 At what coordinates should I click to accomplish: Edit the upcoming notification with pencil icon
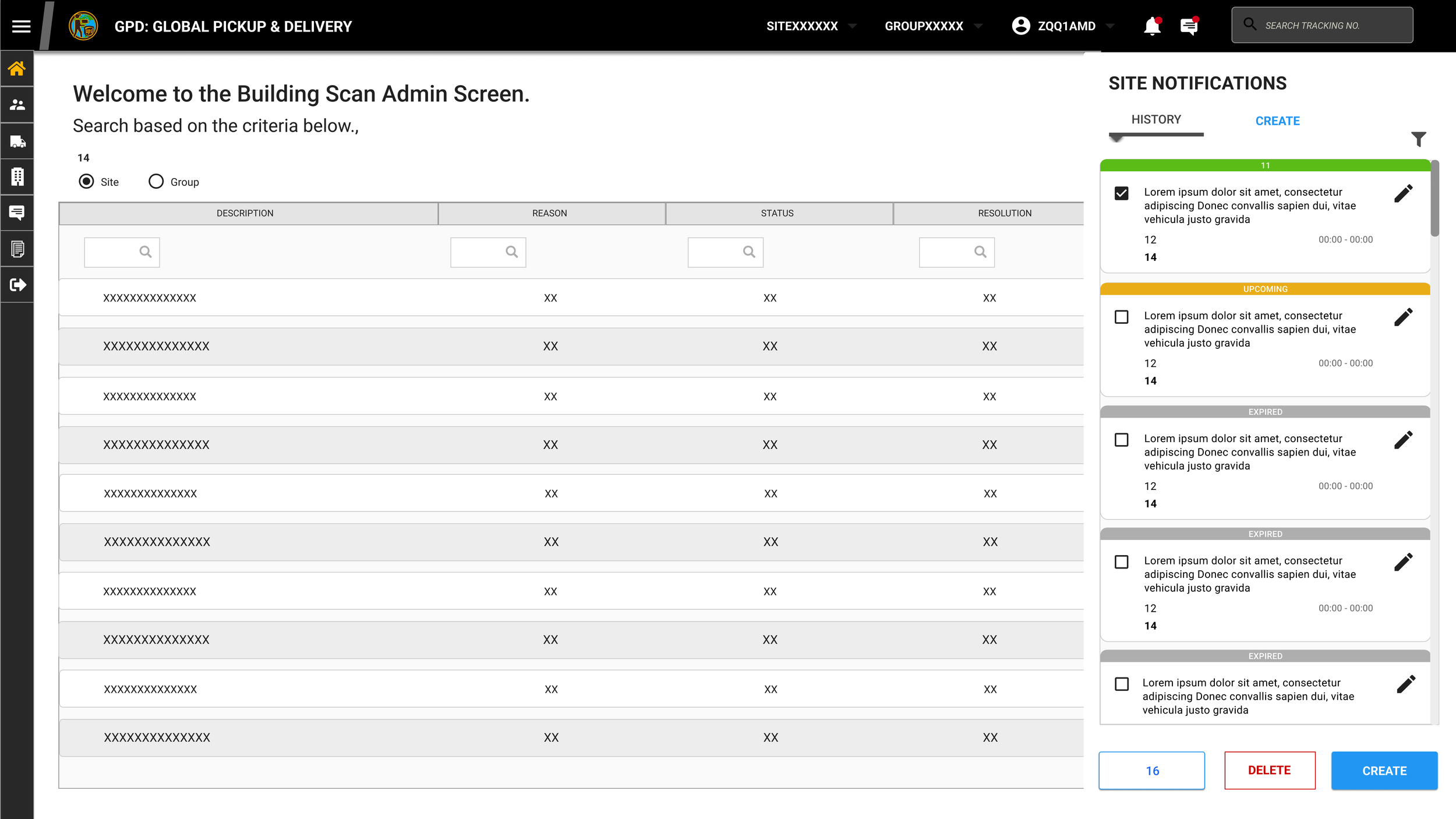click(x=1404, y=317)
